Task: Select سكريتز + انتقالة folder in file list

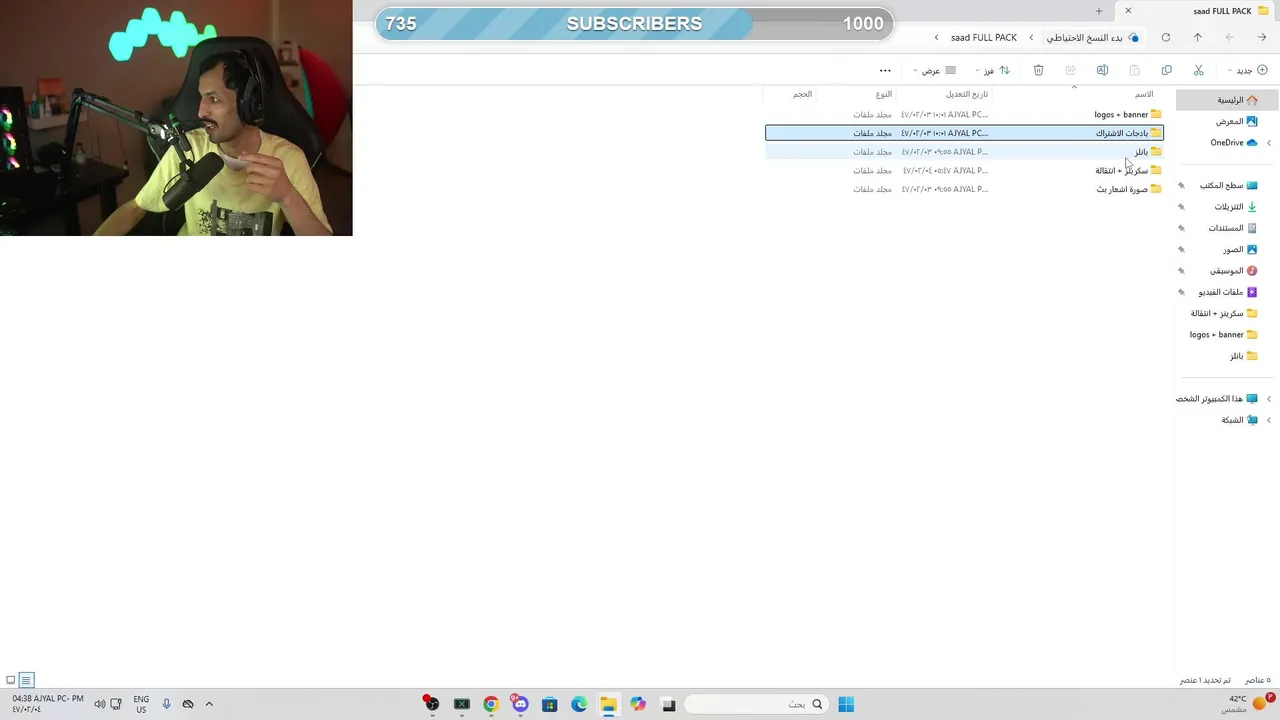Action: point(964,170)
